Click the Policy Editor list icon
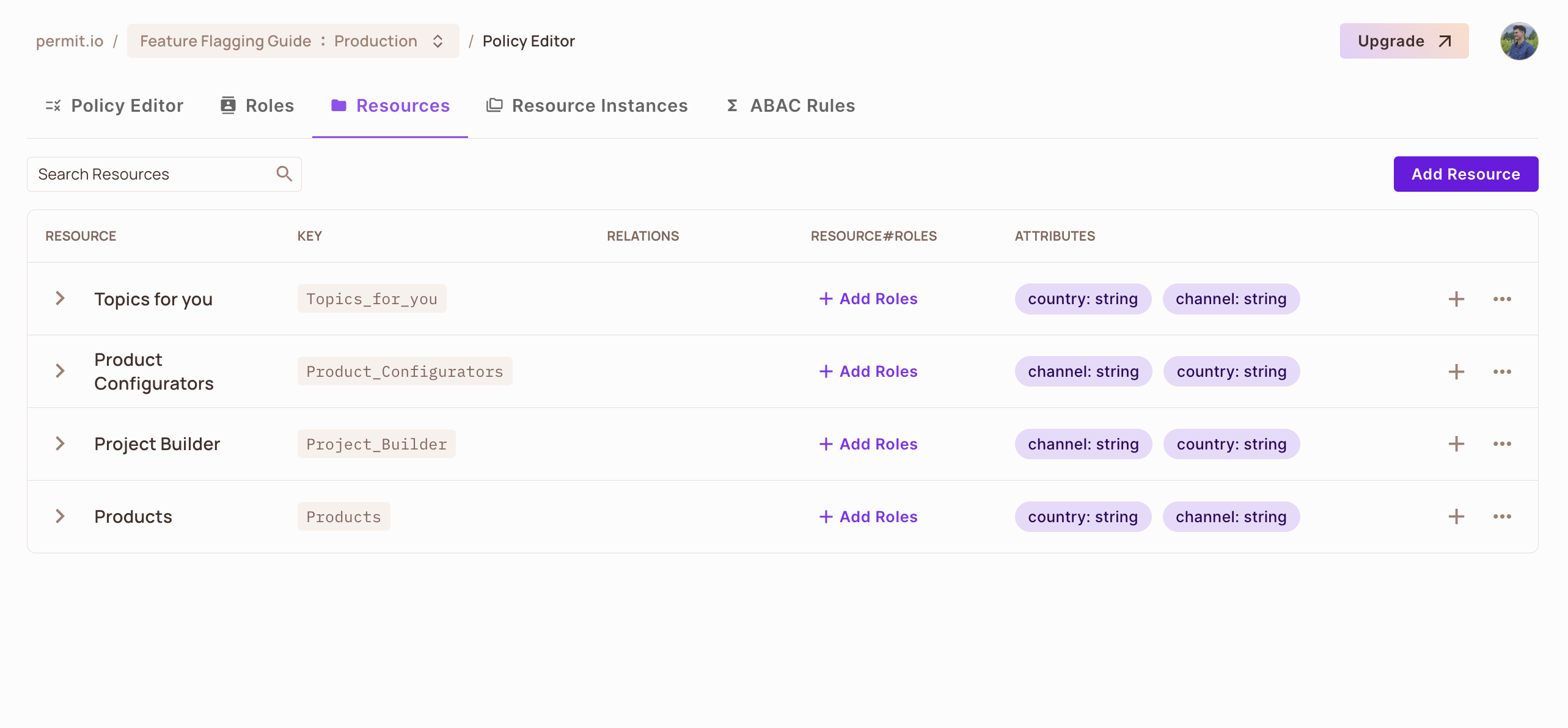 (53, 105)
